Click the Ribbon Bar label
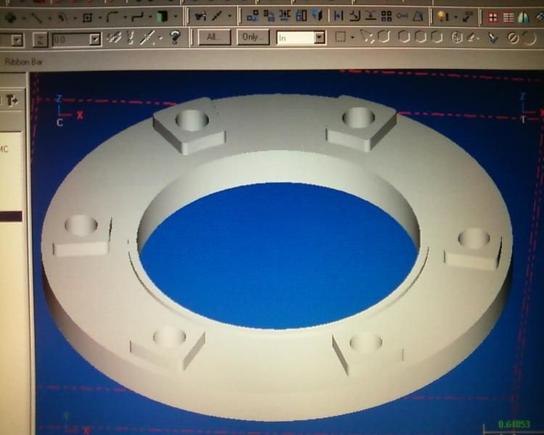 (x=24, y=62)
